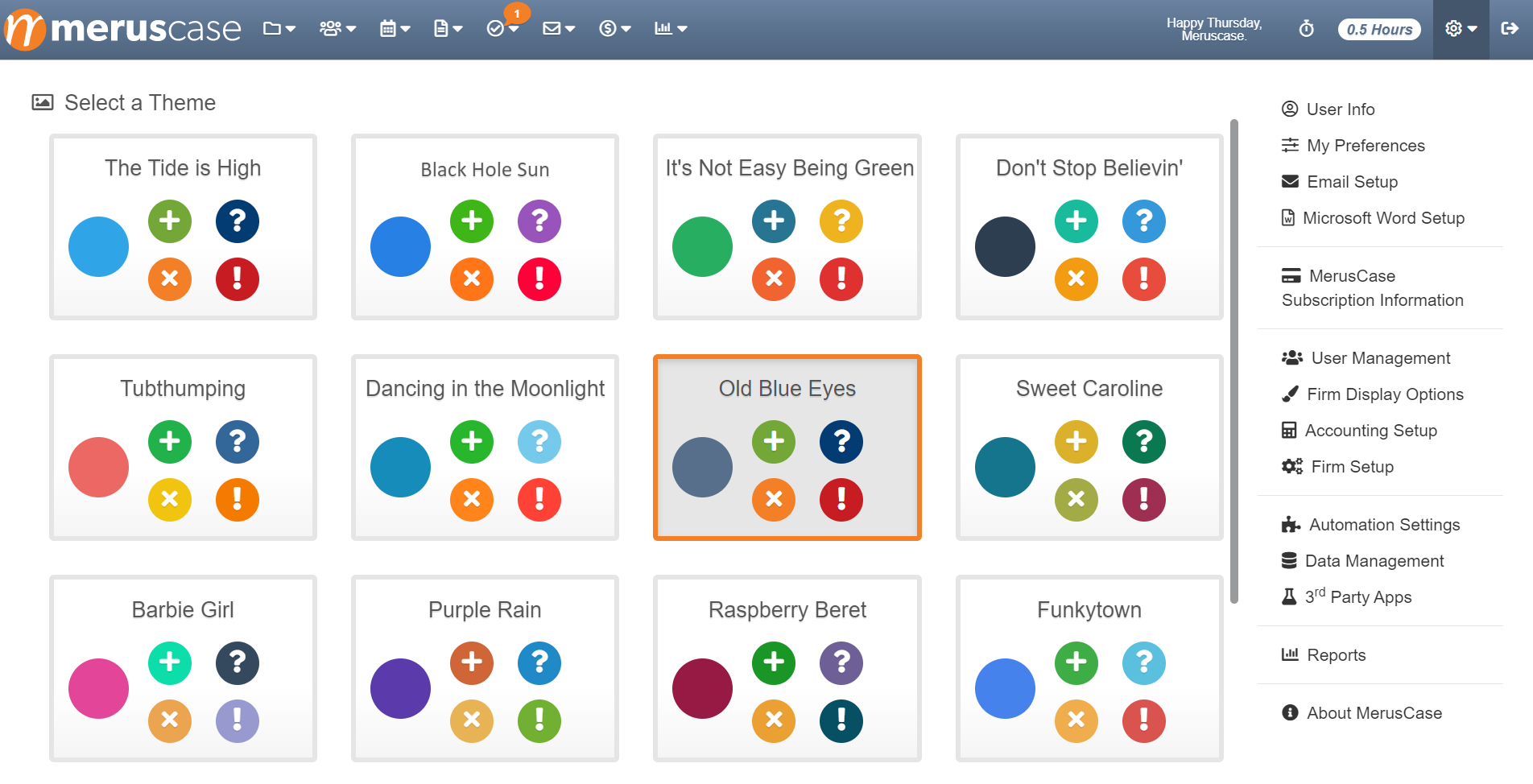Click Dancing in the Moonlight light-blue question icon
The width and height of the screenshot is (1533, 784).
pos(539,441)
